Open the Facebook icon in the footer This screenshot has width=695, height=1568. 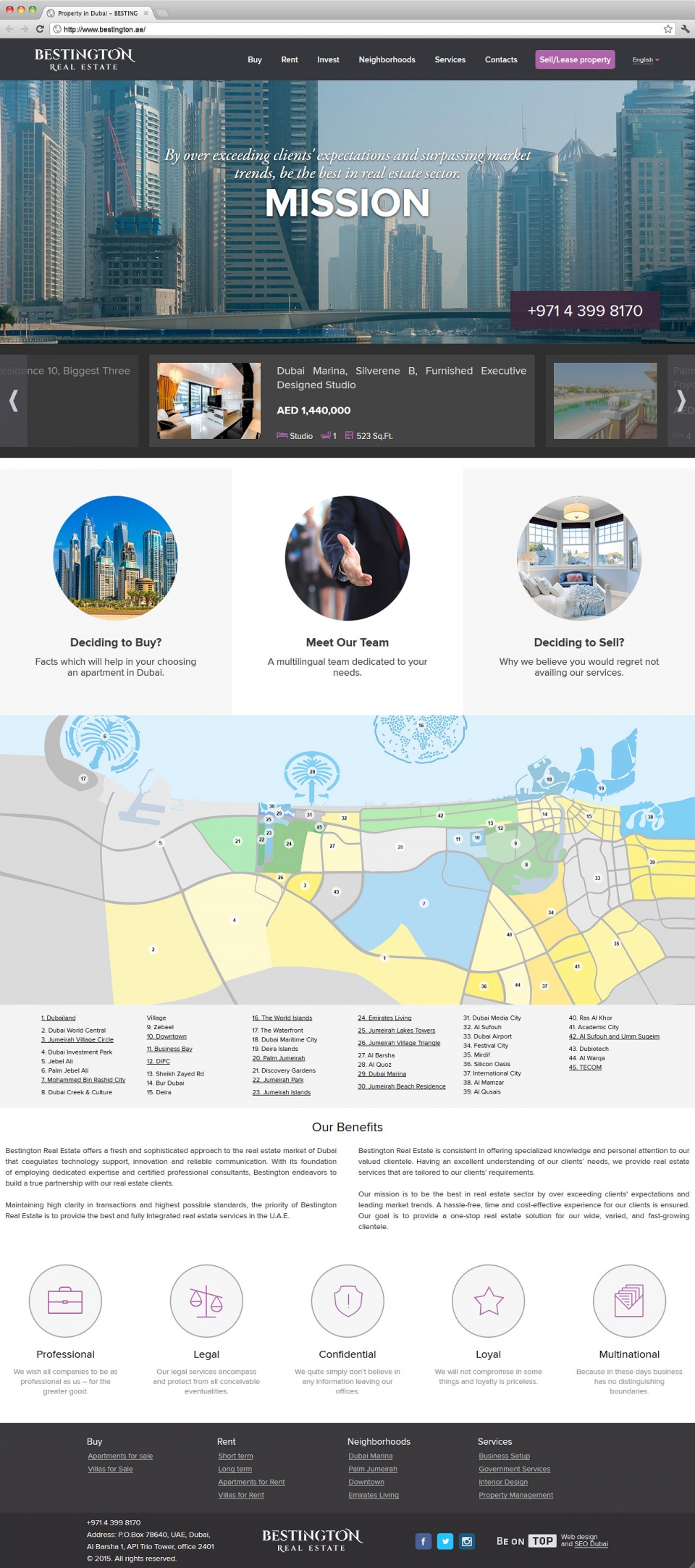(x=424, y=1541)
